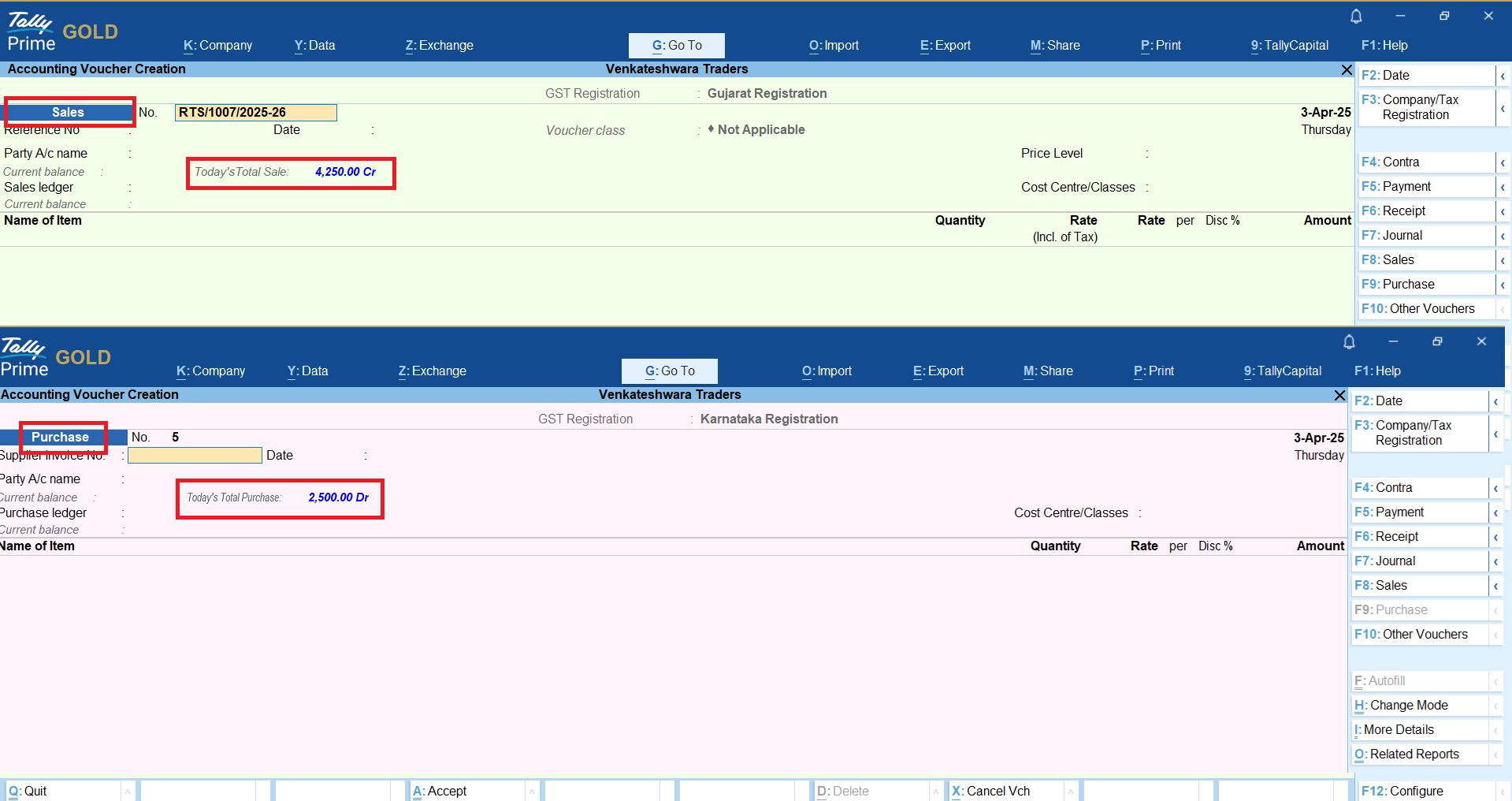Image resolution: width=1512 pixels, height=801 pixels.
Task: Expand the caret next to Q: Quit
Action: point(127,791)
